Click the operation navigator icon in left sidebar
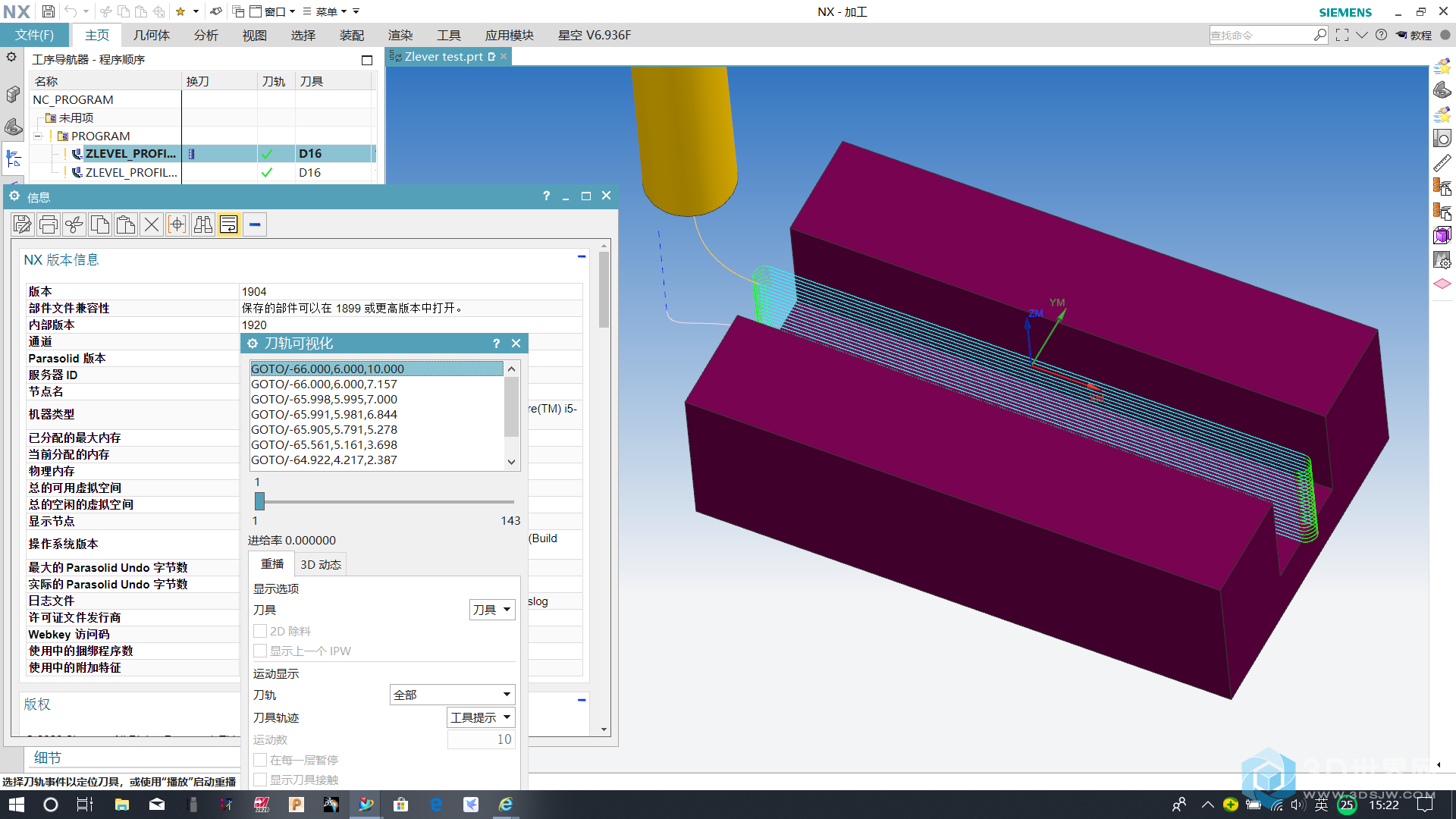 point(13,158)
